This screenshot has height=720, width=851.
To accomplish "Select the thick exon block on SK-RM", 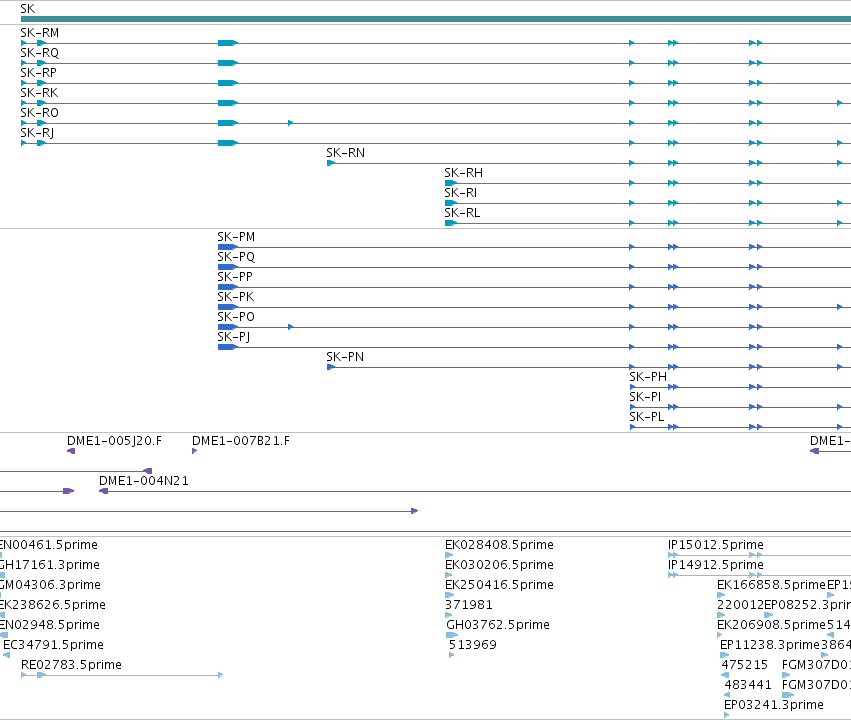I will pyautogui.click(x=228, y=43).
